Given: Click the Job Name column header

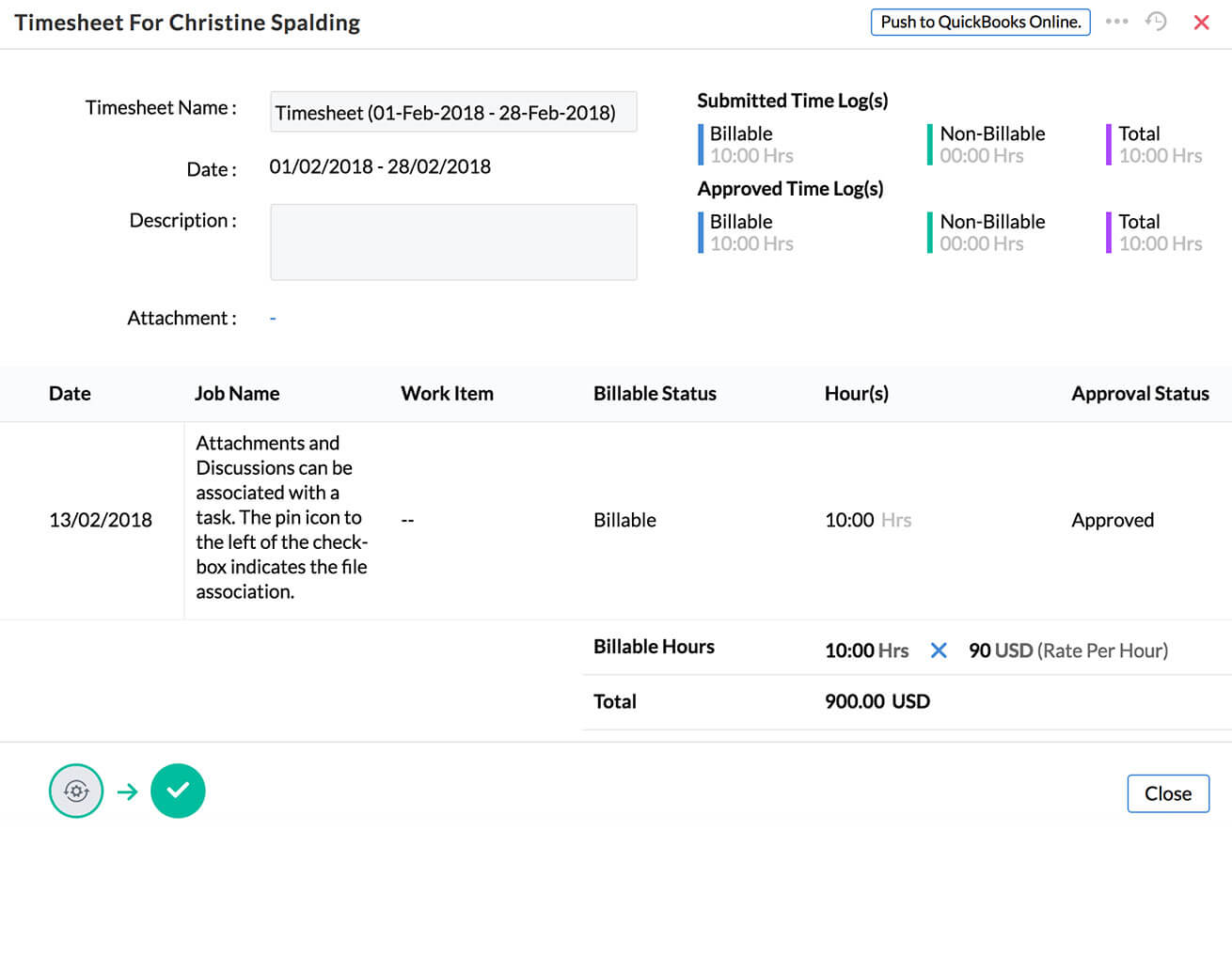Looking at the screenshot, I should 237,394.
